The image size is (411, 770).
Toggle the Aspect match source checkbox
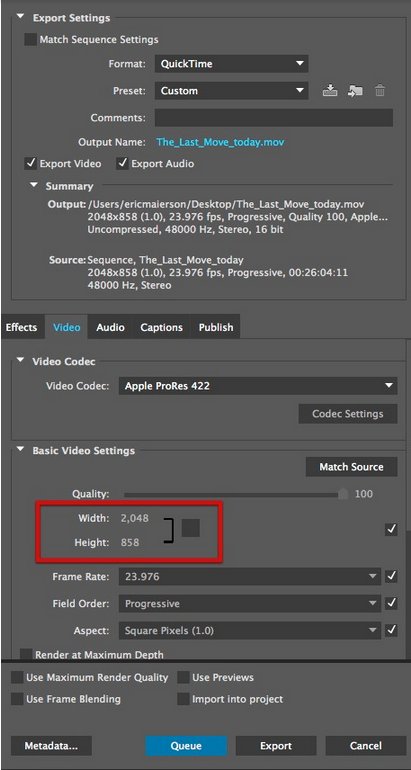[x=391, y=630]
